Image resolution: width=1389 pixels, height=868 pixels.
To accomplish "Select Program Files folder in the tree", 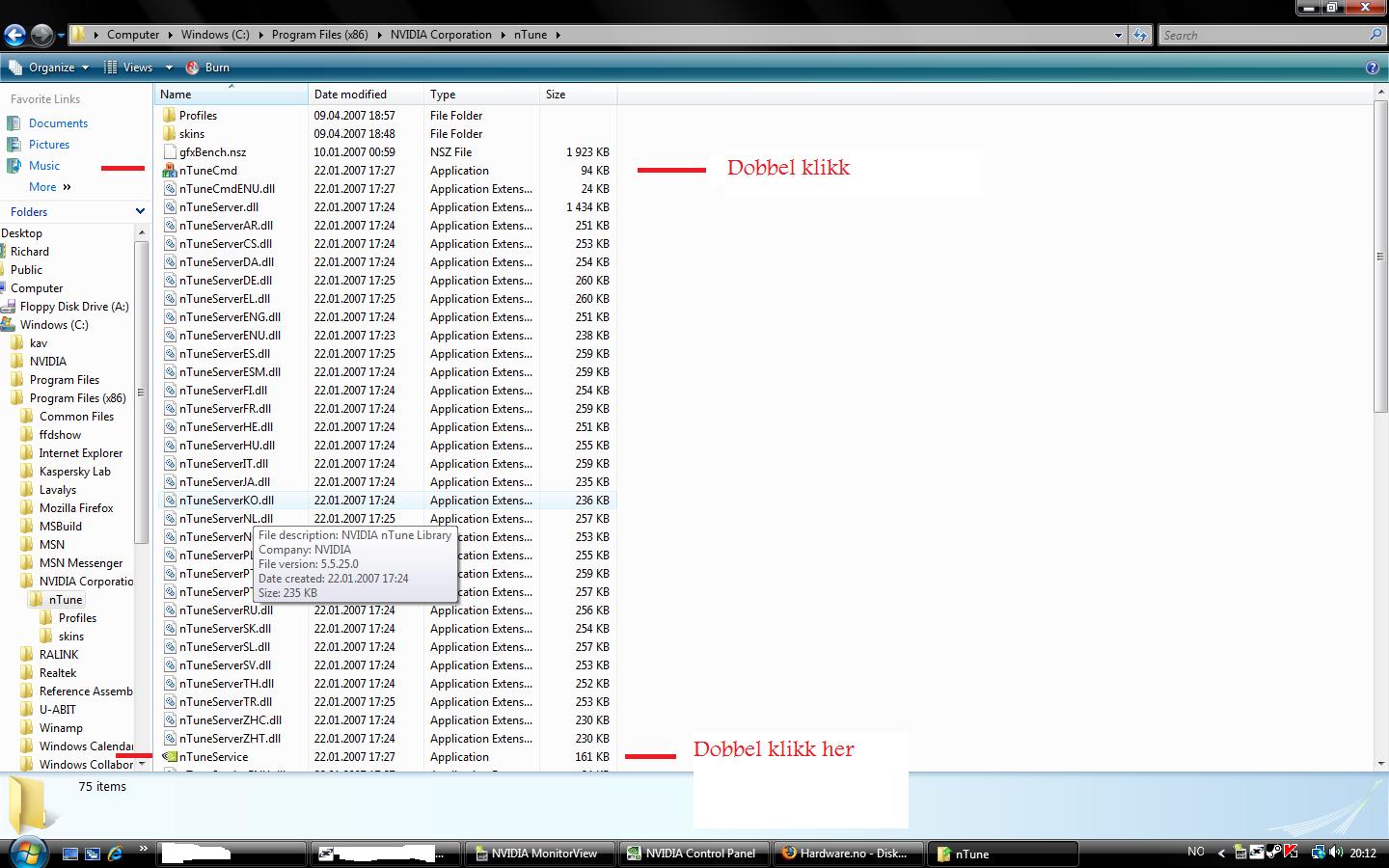I will click(x=64, y=380).
